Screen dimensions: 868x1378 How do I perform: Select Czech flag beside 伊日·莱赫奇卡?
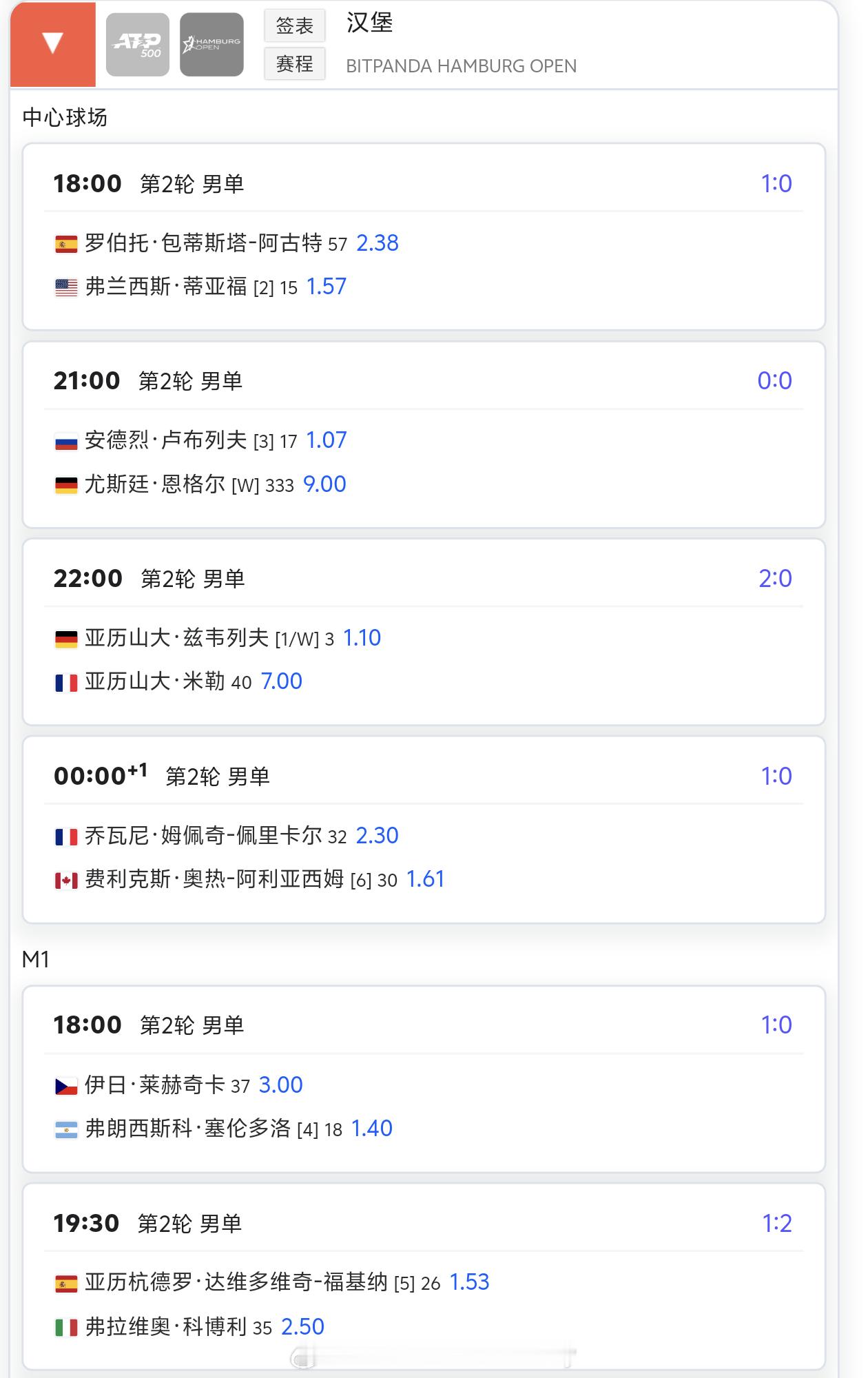click(66, 1087)
